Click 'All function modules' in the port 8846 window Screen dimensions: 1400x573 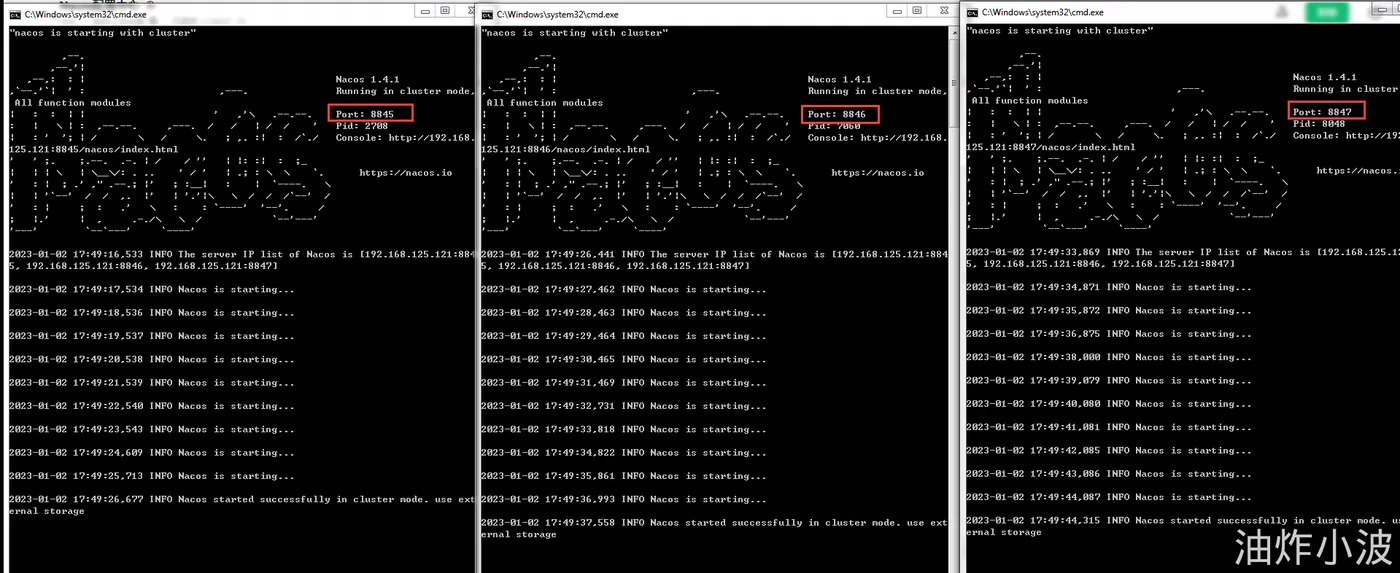tap(545, 102)
